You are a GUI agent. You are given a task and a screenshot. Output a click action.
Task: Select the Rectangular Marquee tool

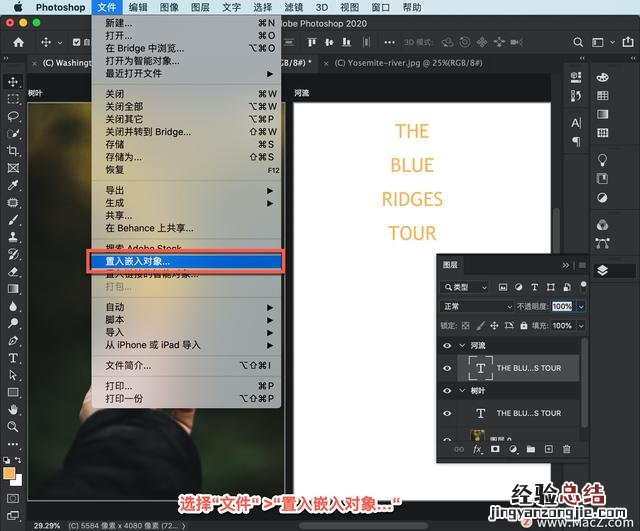coord(13,99)
